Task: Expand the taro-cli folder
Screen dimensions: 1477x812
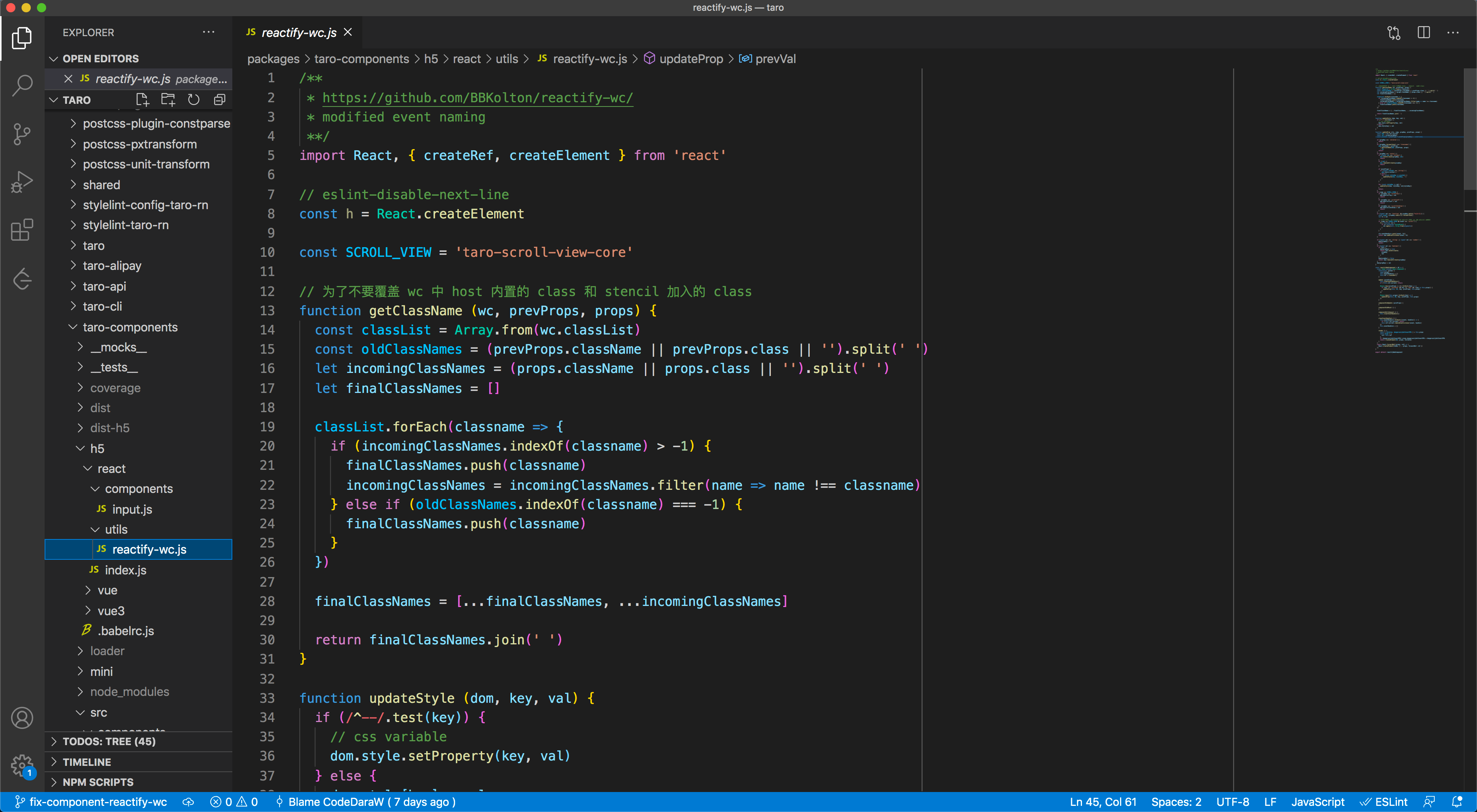Action: pyautogui.click(x=102, y=306)
